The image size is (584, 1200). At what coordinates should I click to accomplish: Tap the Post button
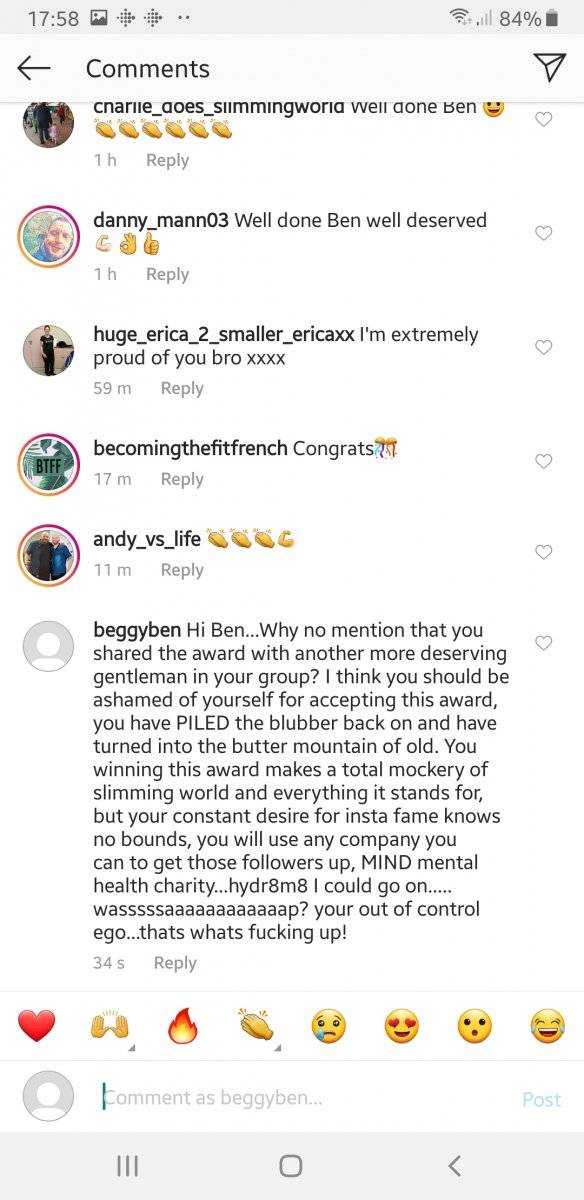pyautogui.click(x=541, y=1099)
